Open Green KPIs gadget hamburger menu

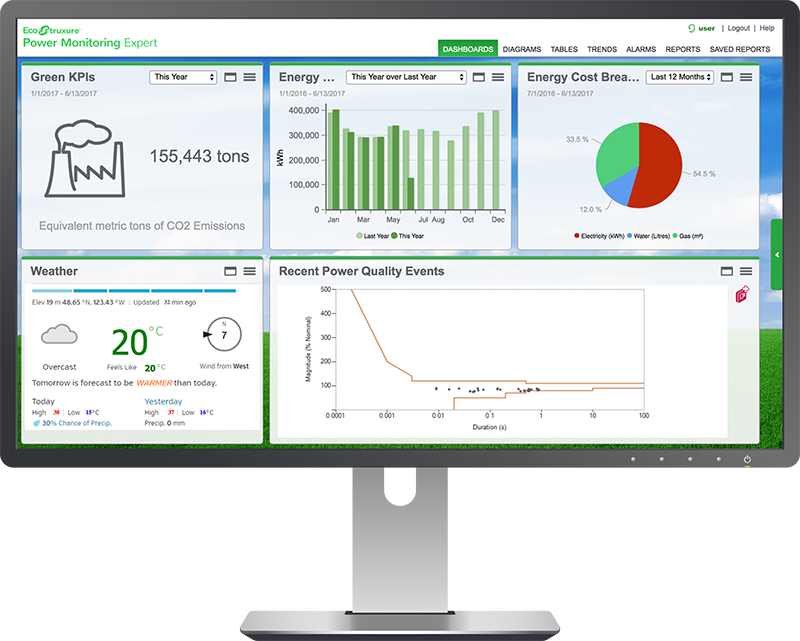click(x=249, y=77)
